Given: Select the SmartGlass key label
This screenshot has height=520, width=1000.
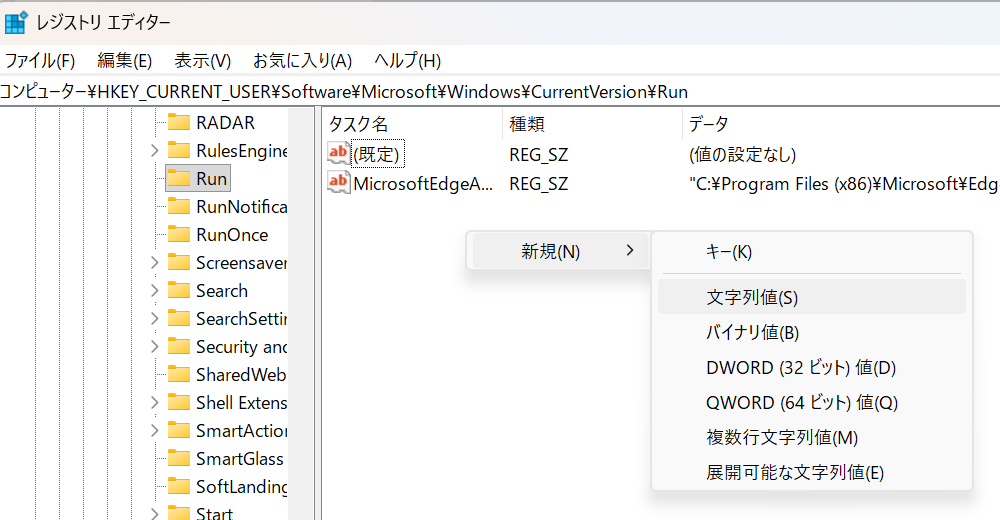Looking at the screenshot, I should tap(239, 459).
